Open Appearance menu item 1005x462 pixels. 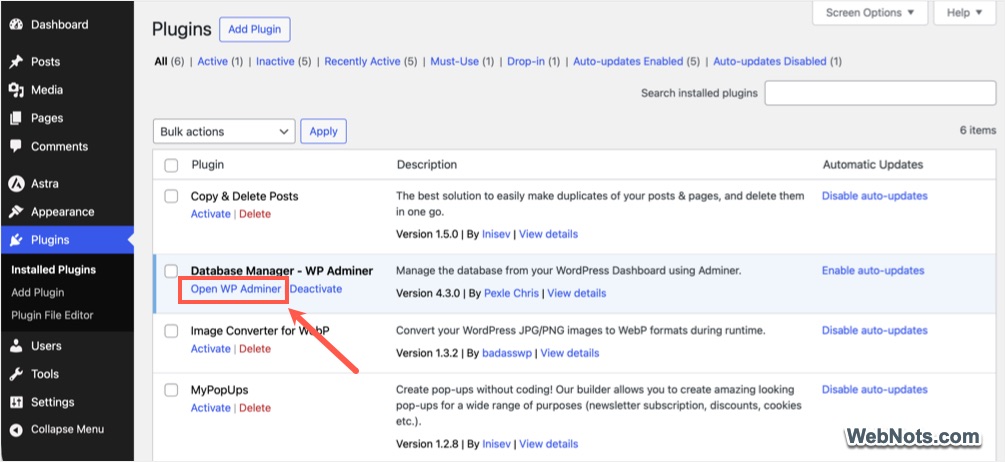[63, 212]
